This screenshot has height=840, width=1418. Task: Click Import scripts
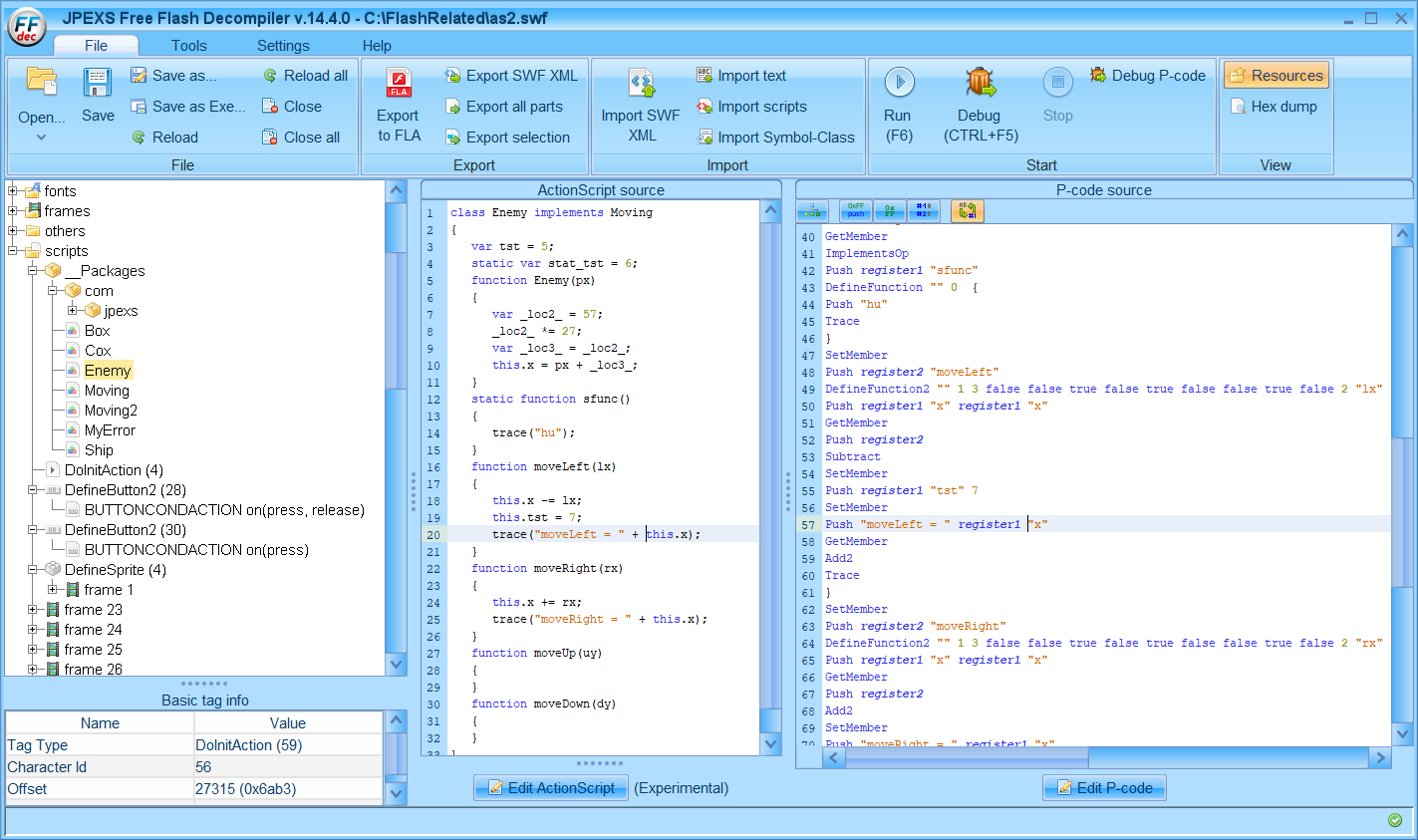coord(751,107)
